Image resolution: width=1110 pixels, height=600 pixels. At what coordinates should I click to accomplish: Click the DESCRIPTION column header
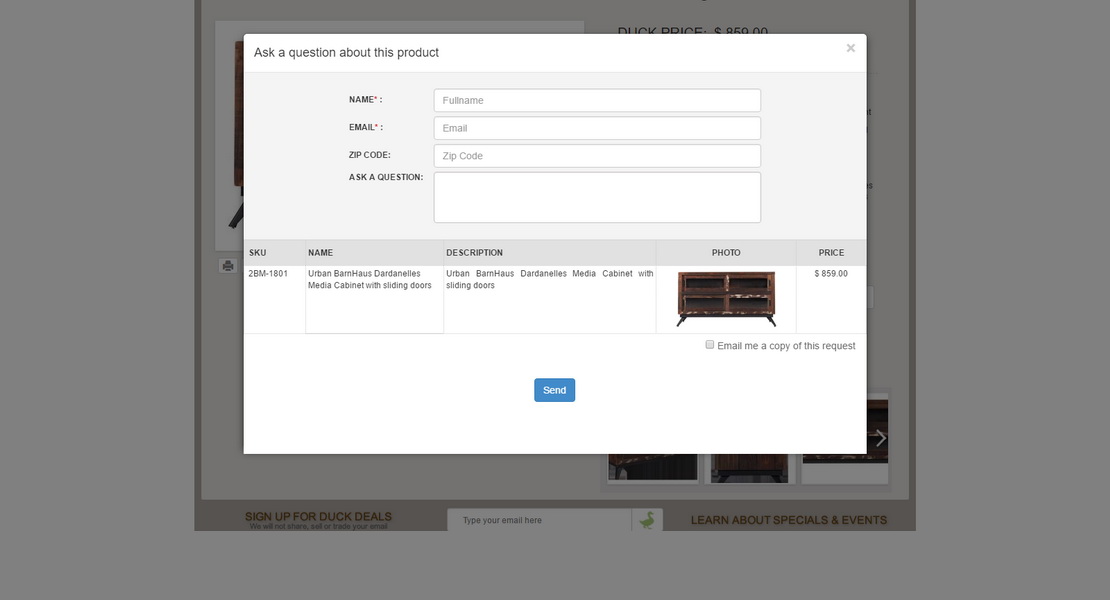point(475,253)
